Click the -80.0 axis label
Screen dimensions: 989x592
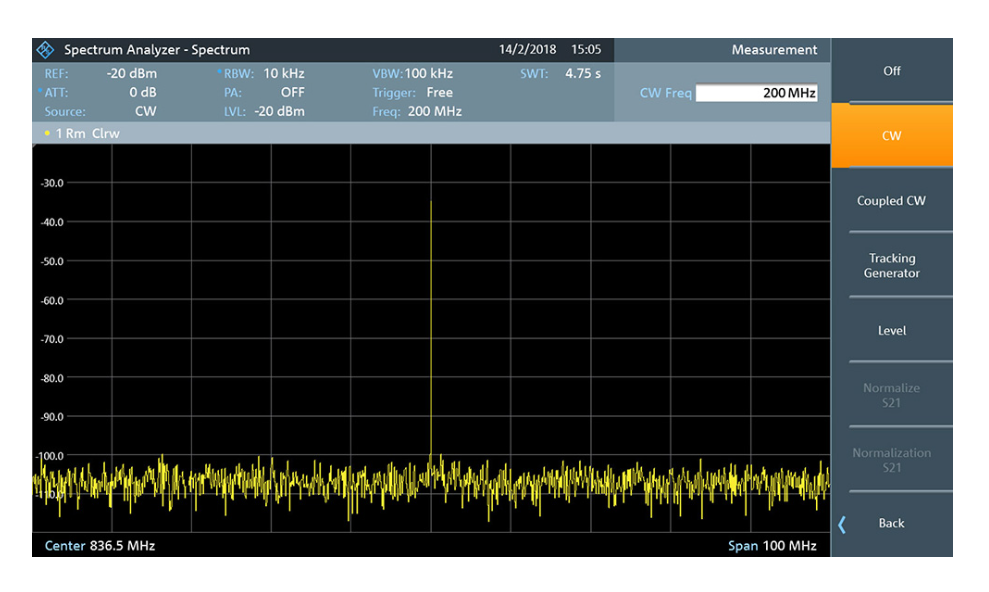click(52, 378)
